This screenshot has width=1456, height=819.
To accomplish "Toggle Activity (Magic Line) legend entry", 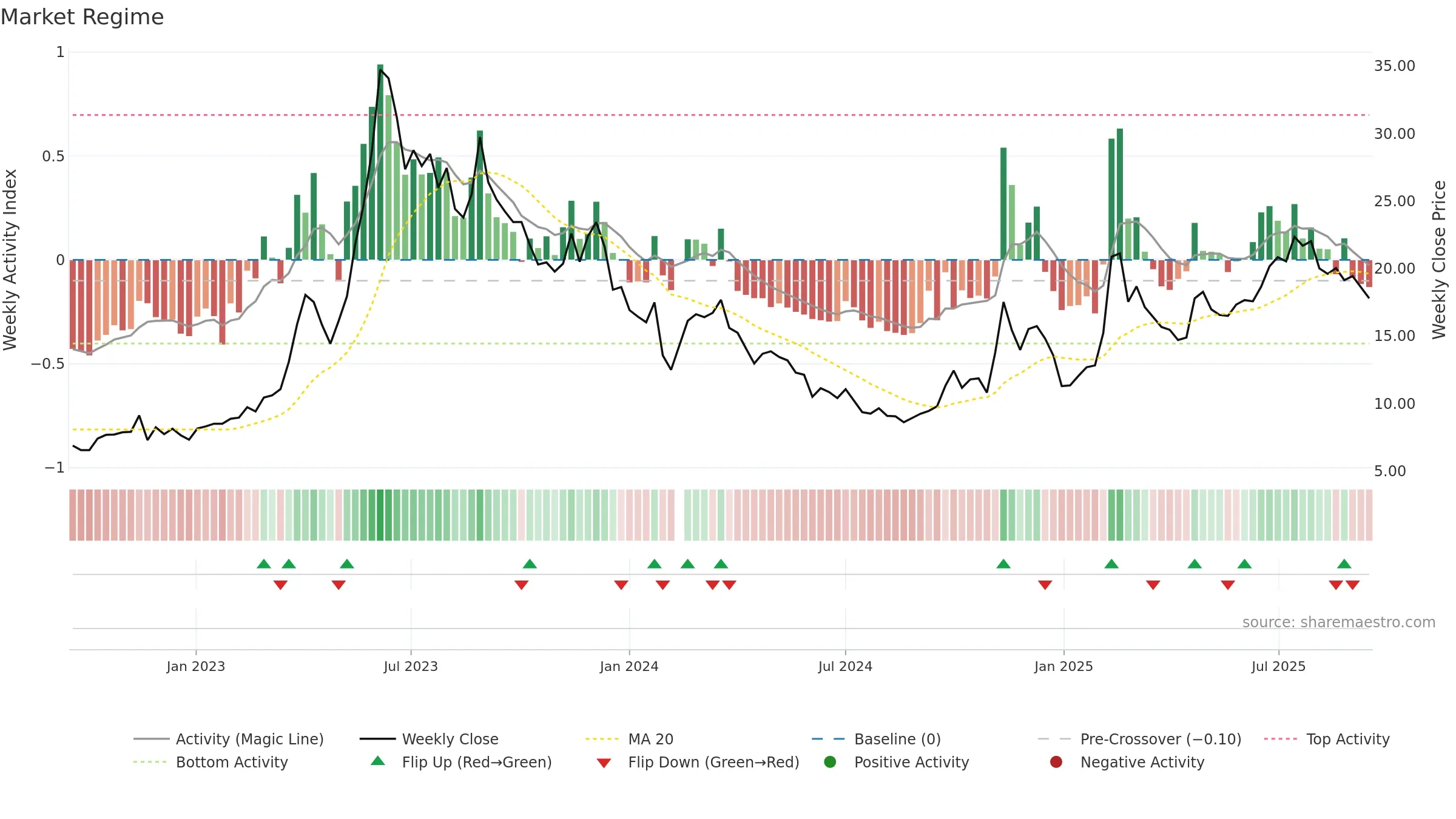I will click(229, 739).
